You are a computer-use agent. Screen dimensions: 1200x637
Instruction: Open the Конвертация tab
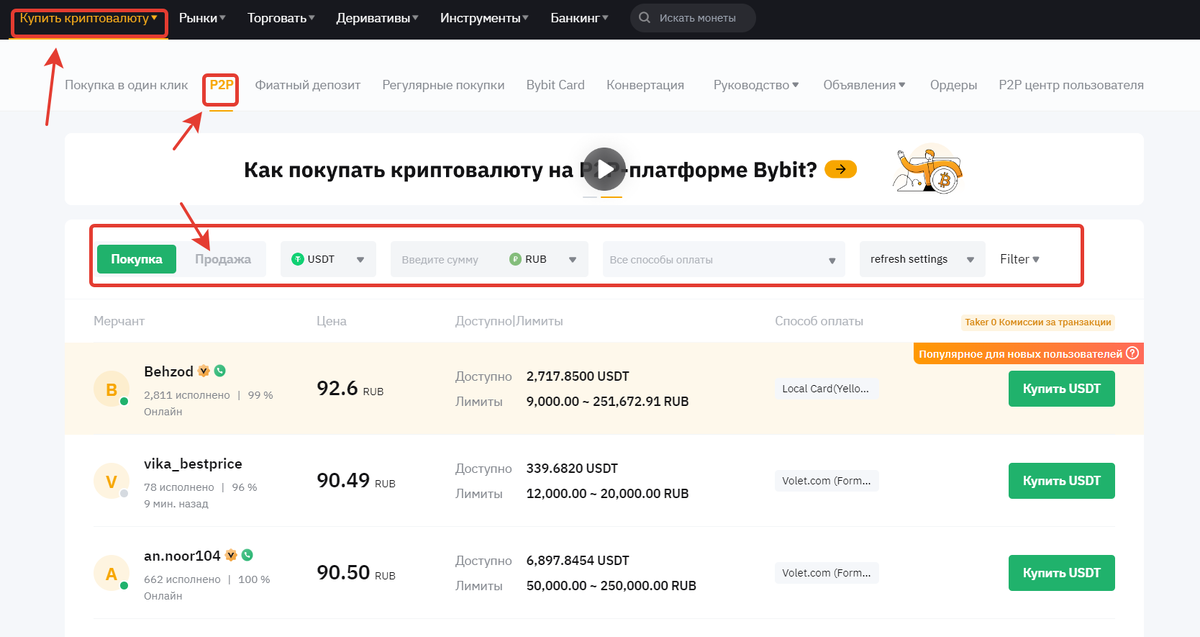click(645, 85)
